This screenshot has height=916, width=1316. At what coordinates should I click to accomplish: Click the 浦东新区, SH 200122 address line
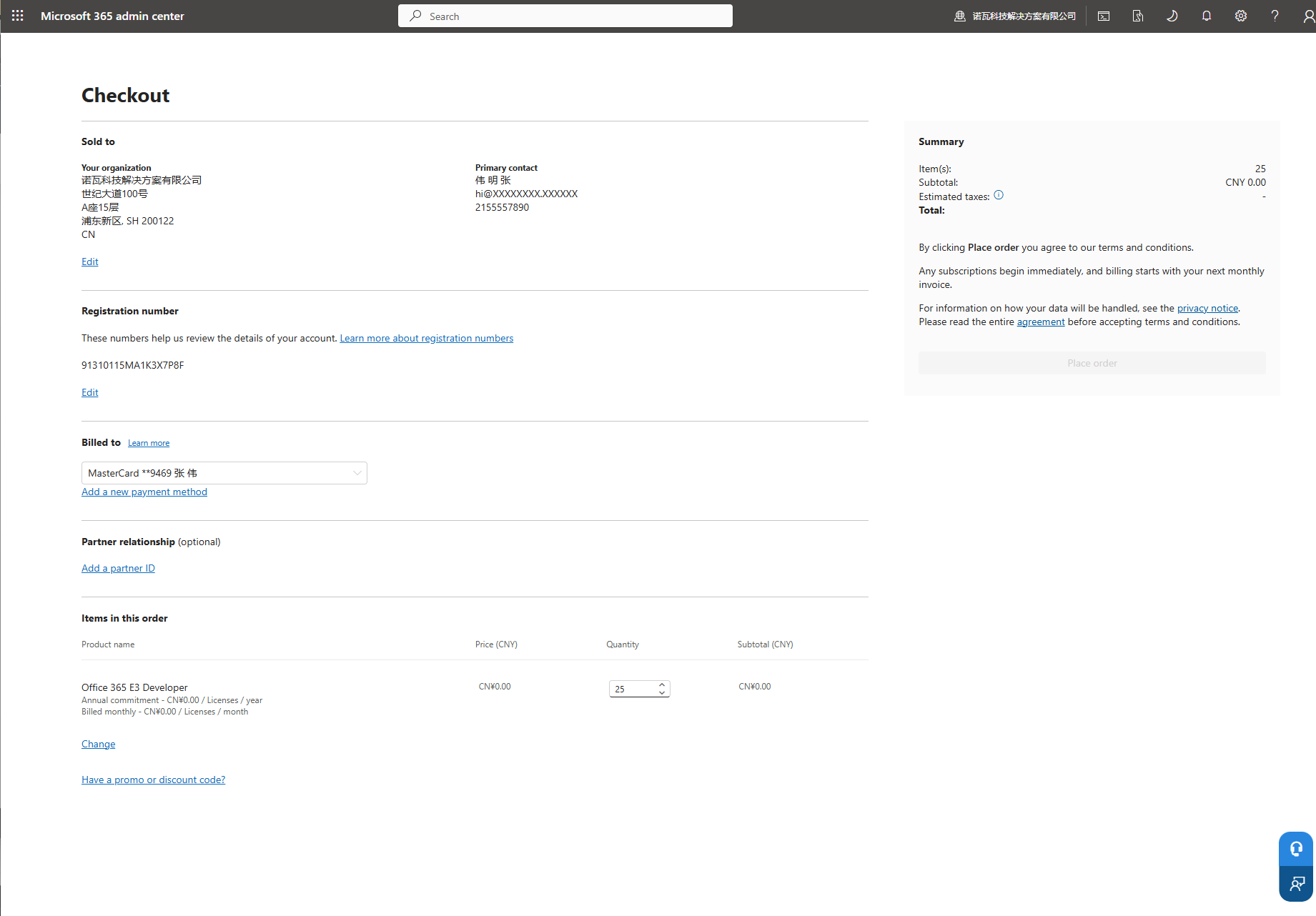[128, 221]
